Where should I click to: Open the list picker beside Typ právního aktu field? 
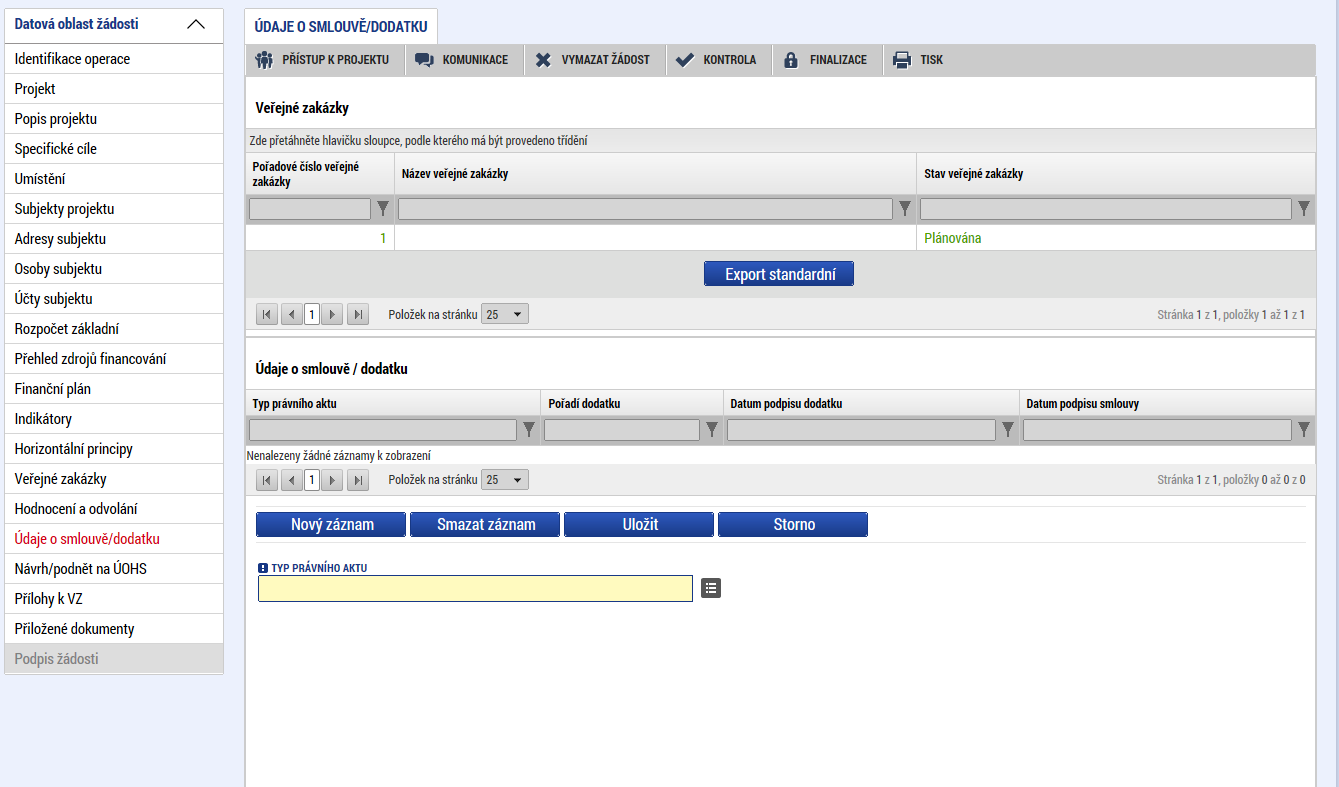[x=711, y=588]
